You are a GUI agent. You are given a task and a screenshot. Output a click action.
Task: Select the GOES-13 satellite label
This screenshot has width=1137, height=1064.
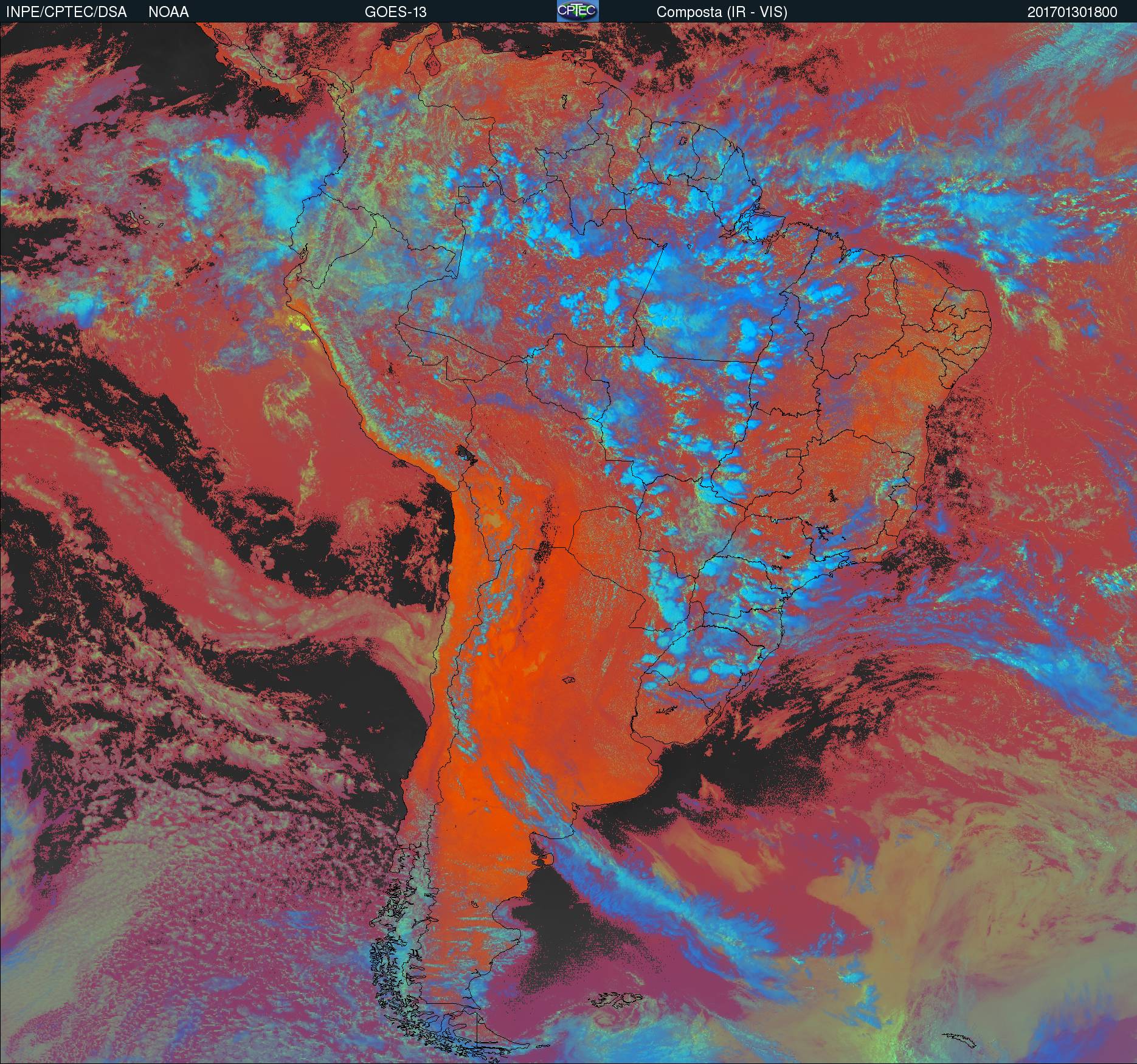pos(396,12)
